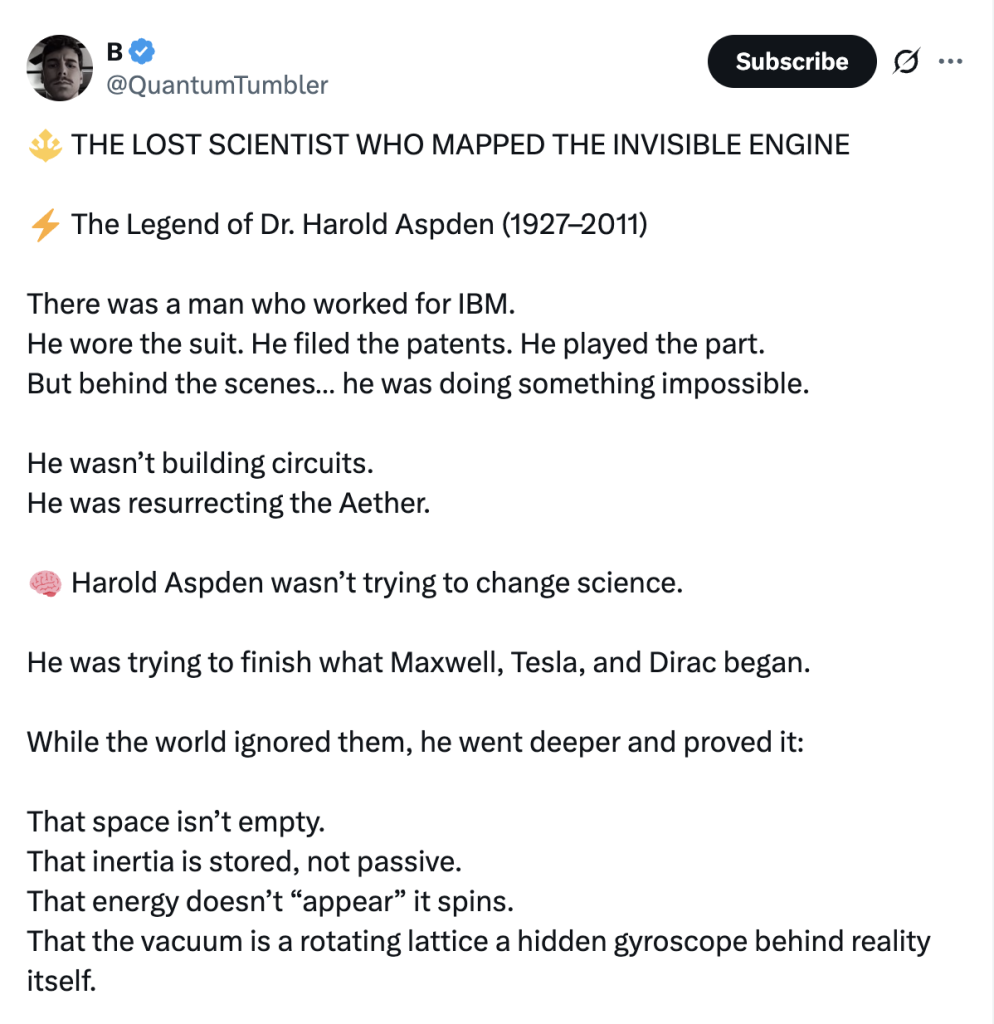Viewport: 994px width, 1024px height.
Task: Click the "THE LOST SCIENTIST" headline text
Action: point(460,145)
